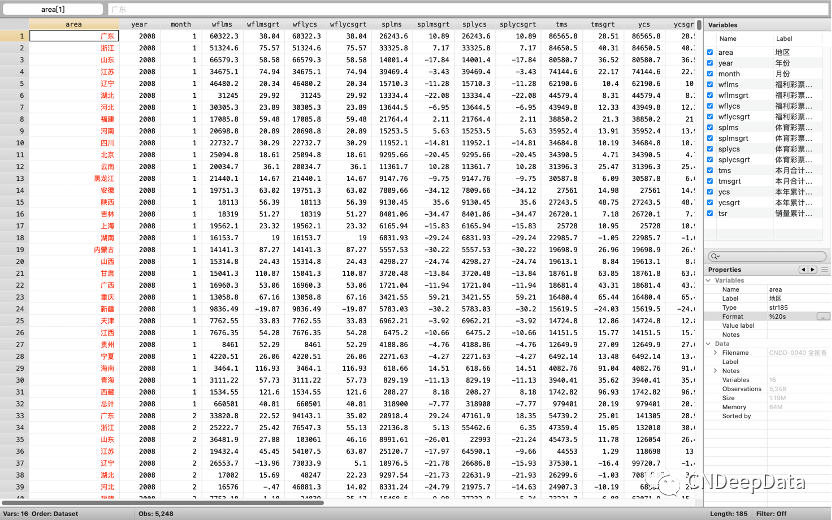Viewport: 832px width, 520px height.
Task: Select row number 32 header
Action: pyautogui.click(x=14, y=404)
